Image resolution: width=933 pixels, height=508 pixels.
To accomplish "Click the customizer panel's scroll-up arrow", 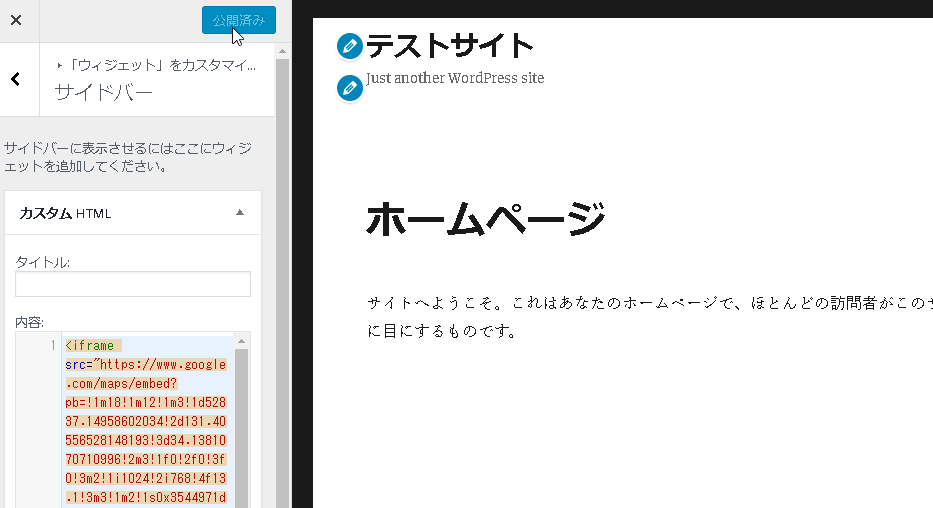I will coord(282,50).
